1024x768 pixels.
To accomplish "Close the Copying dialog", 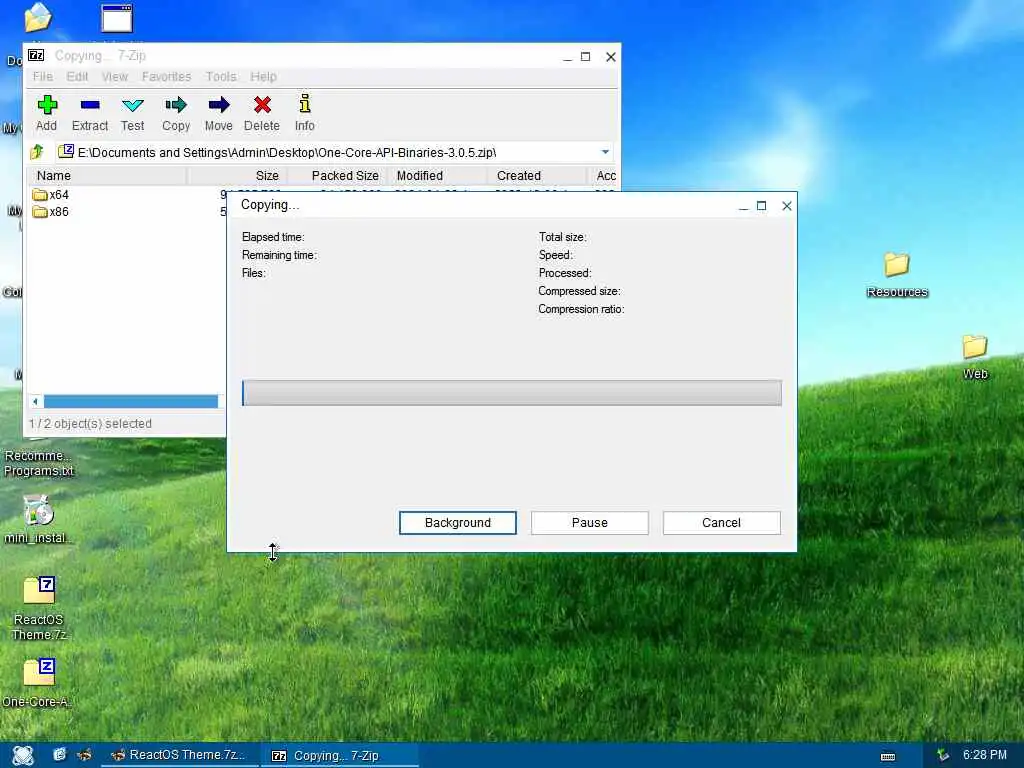I will pyautogui.click(x=787, y=206).
